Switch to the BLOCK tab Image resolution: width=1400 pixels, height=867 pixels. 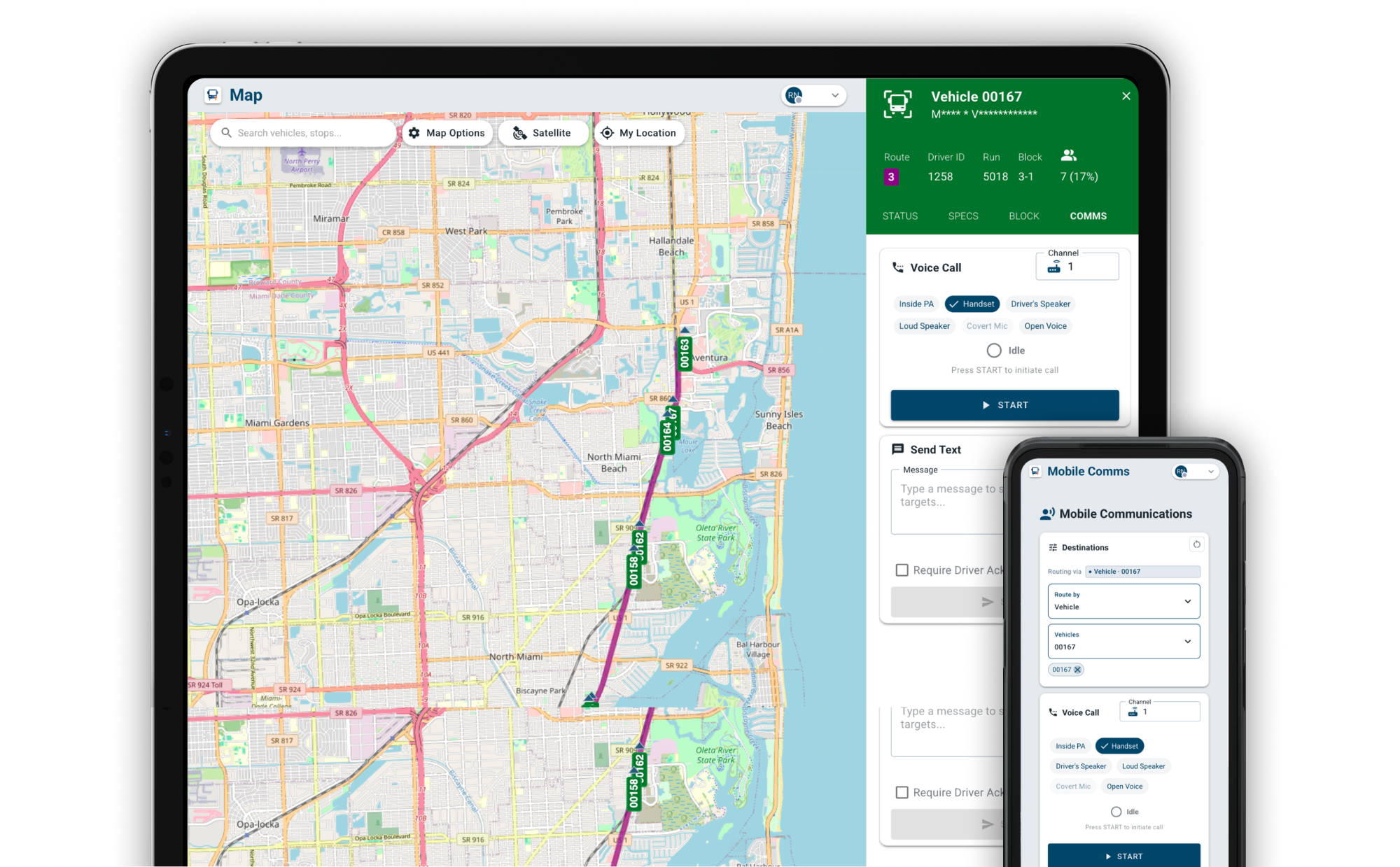(x=1023, y=216)
